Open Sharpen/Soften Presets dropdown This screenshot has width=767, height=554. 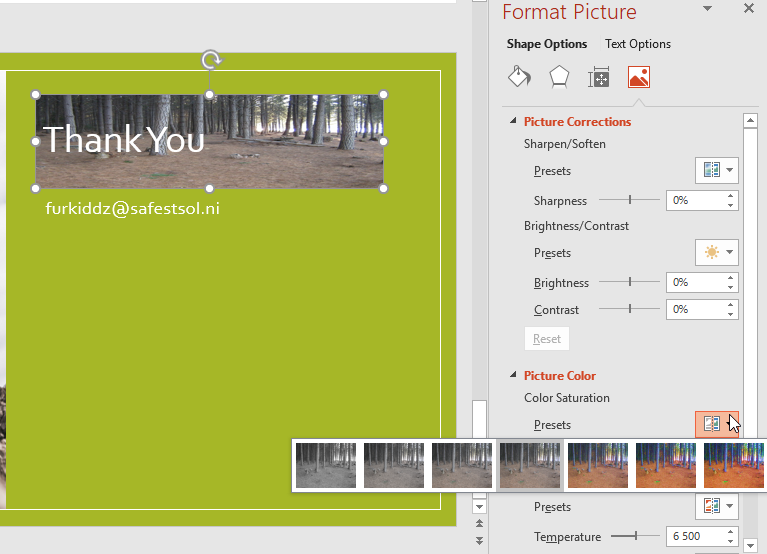[717, 170]
